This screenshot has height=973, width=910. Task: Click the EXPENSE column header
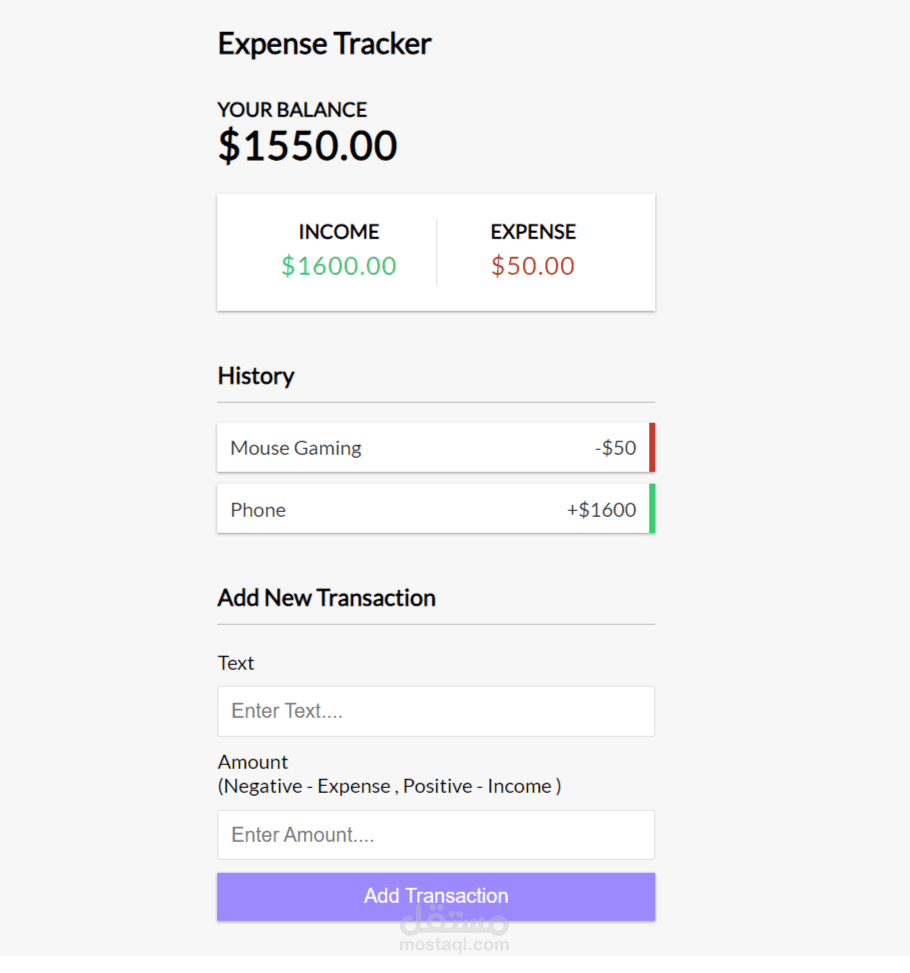coord(532,231)
